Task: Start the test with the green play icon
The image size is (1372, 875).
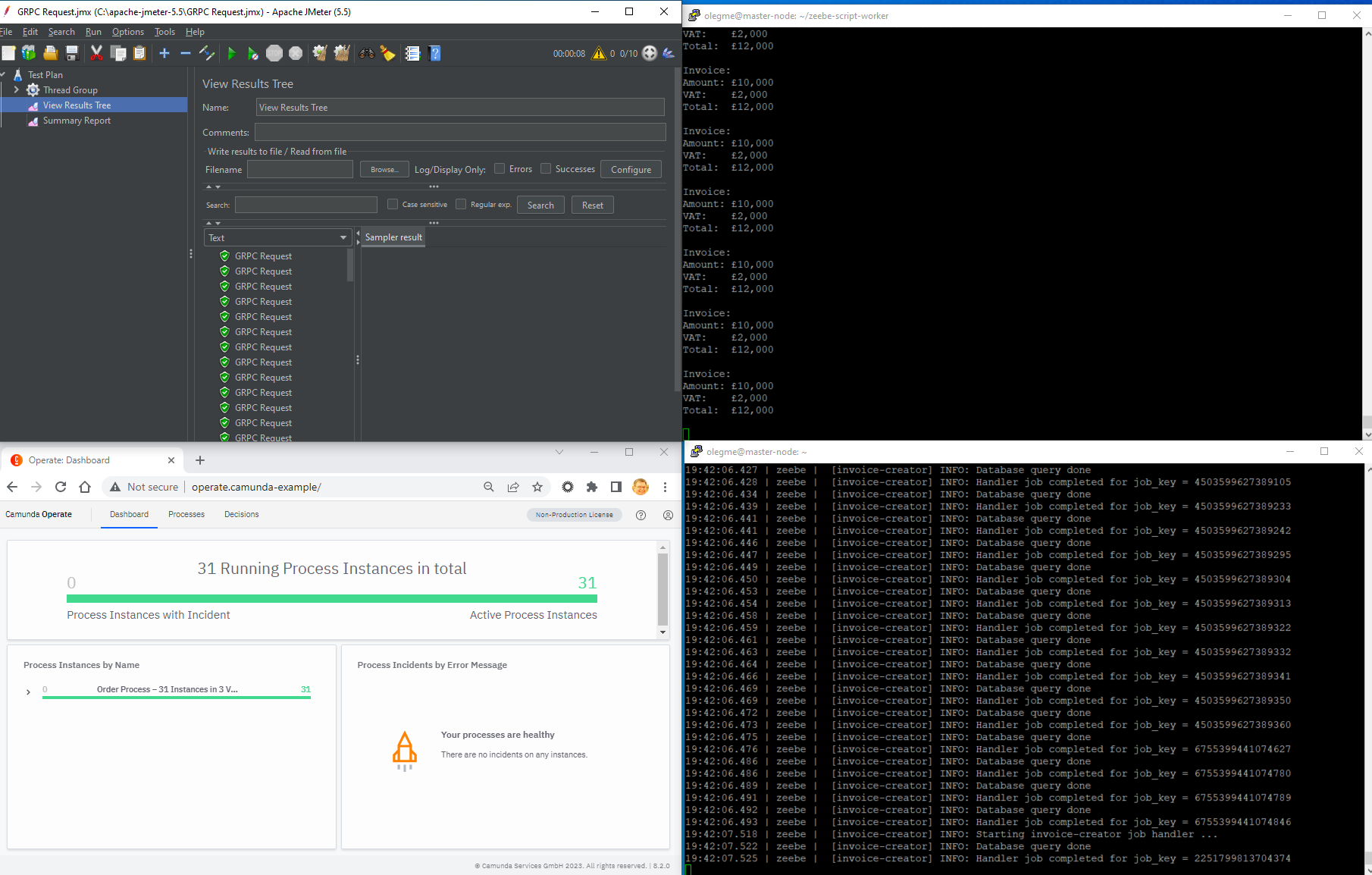Action: [232, 53]
